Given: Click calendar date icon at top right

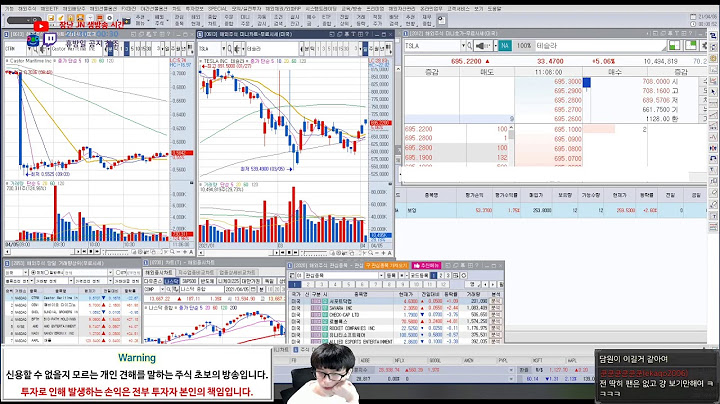Looking at the screenshot, I should (x=693, y=17).
